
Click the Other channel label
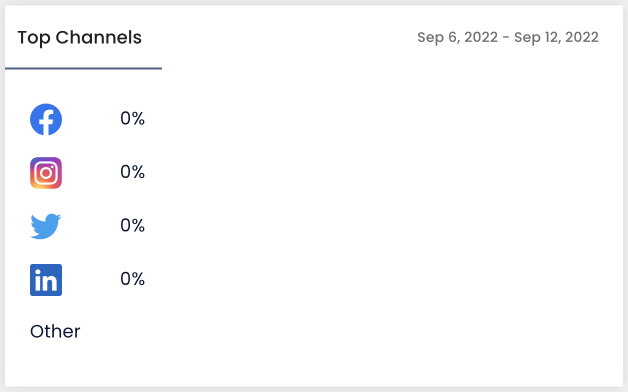pos(55,332)
